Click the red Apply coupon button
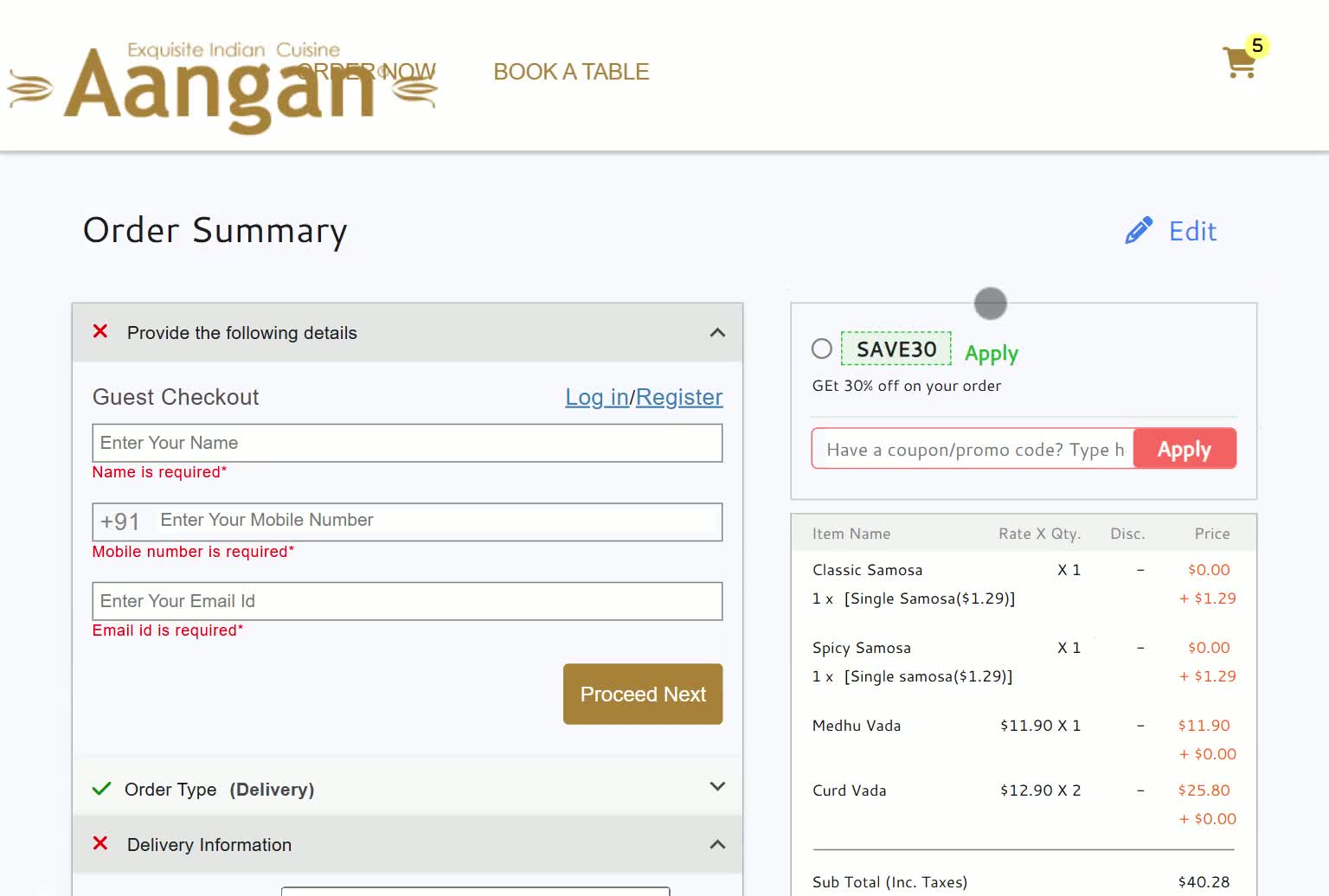 1185,449
